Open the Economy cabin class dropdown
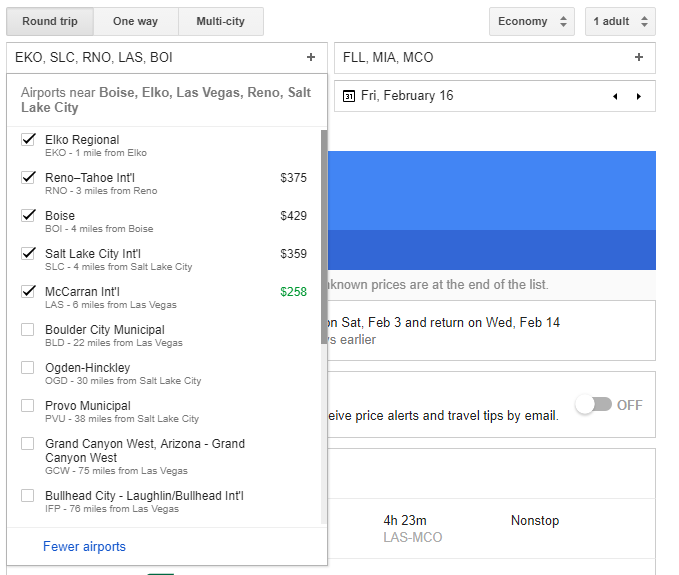Screen dimensions: 679x575 tap(532, 21)
